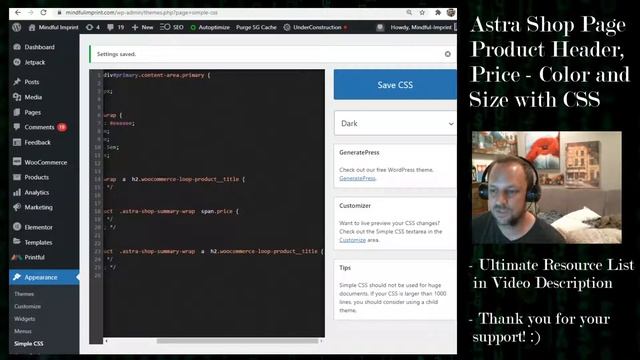Viewport: 640px width, 360px height.
Task: Open the browser extensions puzzle icon
Action: 438,13
